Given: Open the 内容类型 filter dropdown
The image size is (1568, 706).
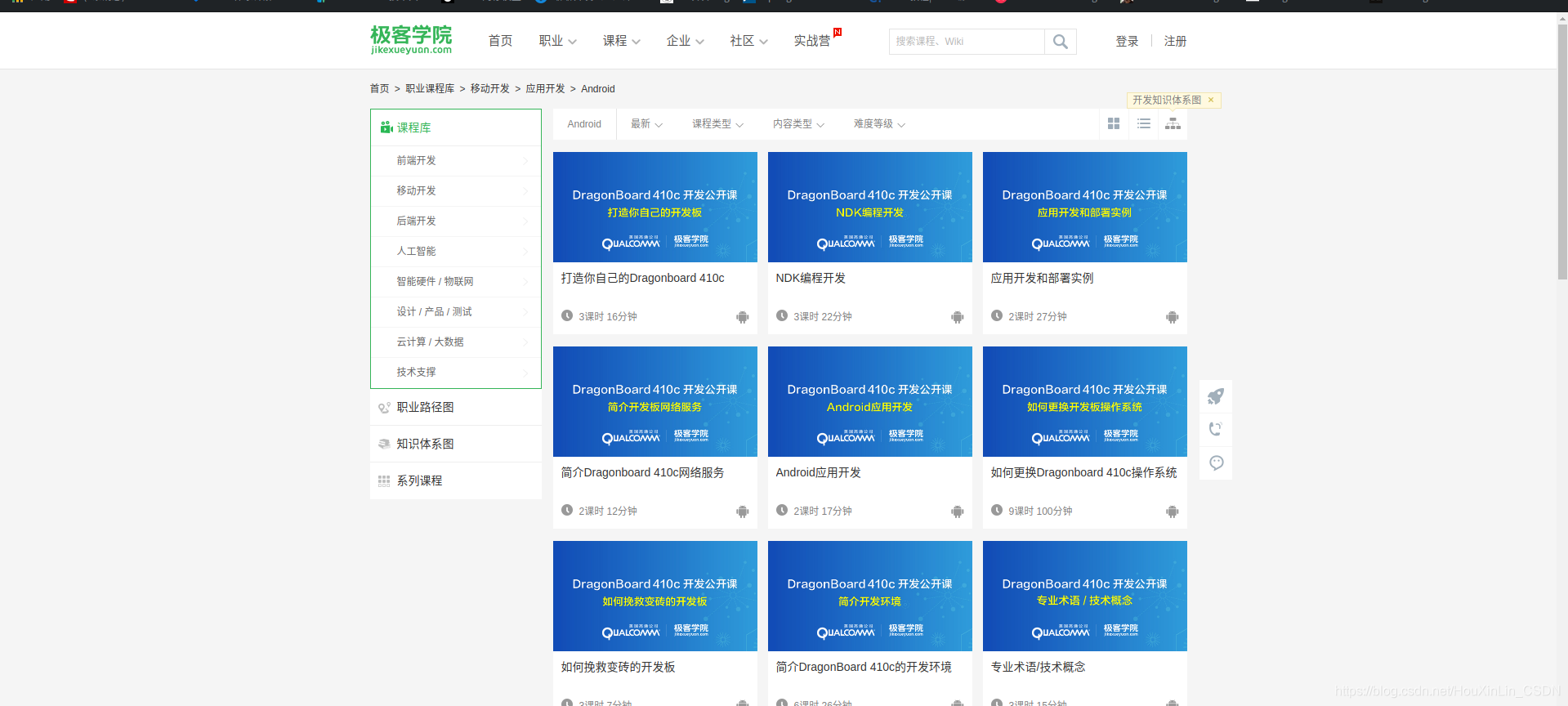Looking at the screenshot, I should click(x=798, y=124).
